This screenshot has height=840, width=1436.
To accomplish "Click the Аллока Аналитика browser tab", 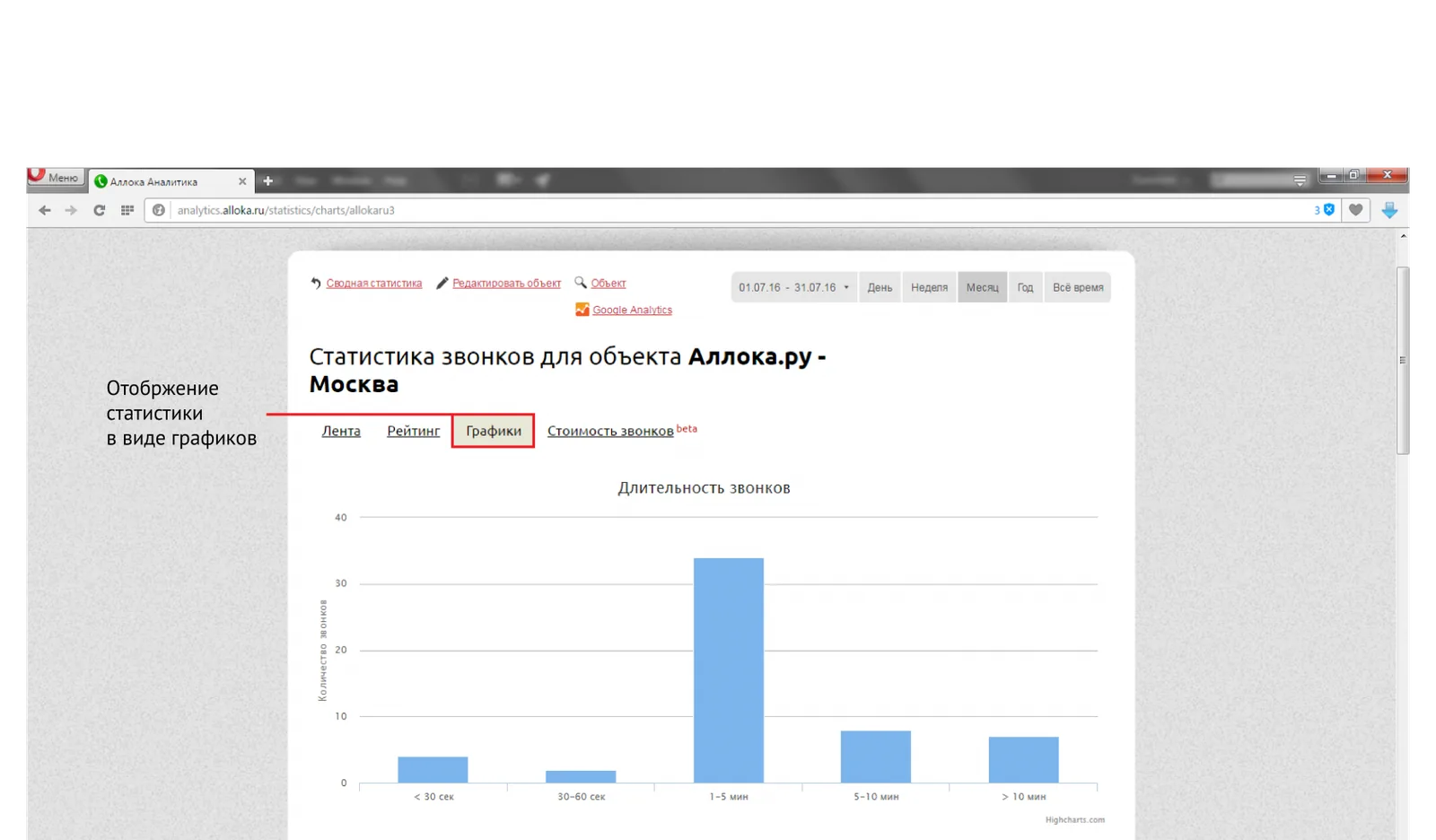I will tap(171, 181).
